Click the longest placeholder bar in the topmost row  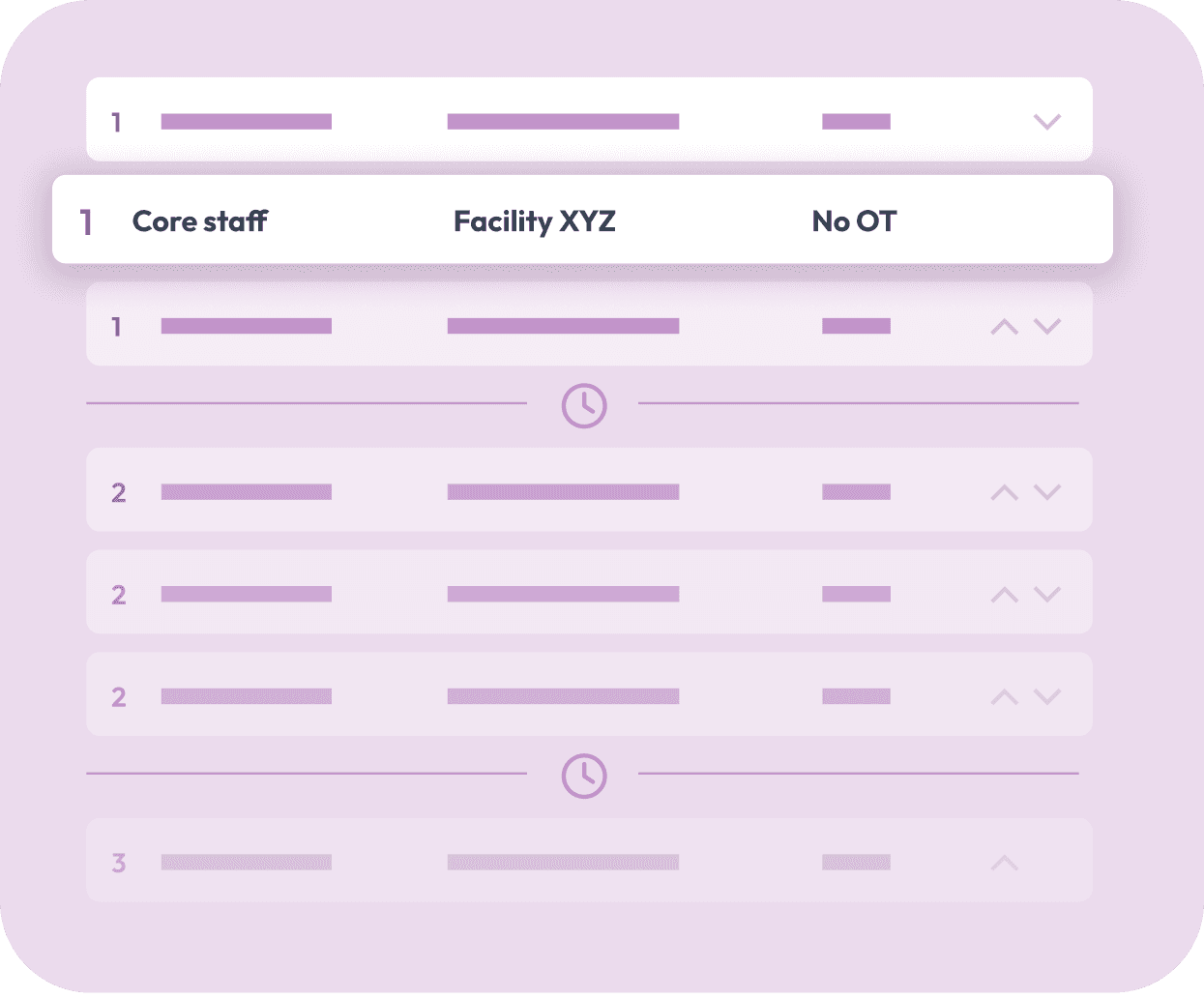click(x=563, y=122)
